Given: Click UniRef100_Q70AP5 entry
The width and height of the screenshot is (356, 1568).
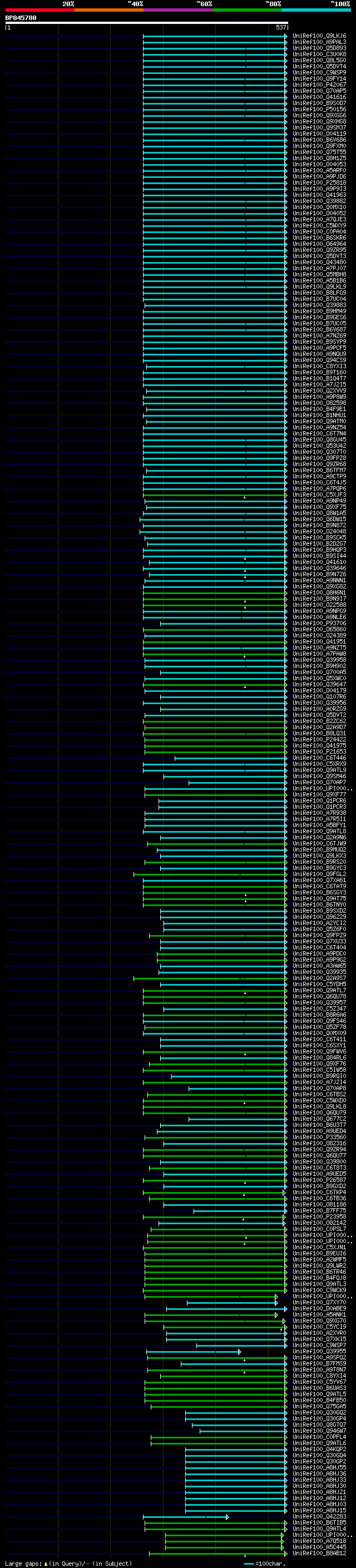Looking at the screenshot, I should (319, 91).
